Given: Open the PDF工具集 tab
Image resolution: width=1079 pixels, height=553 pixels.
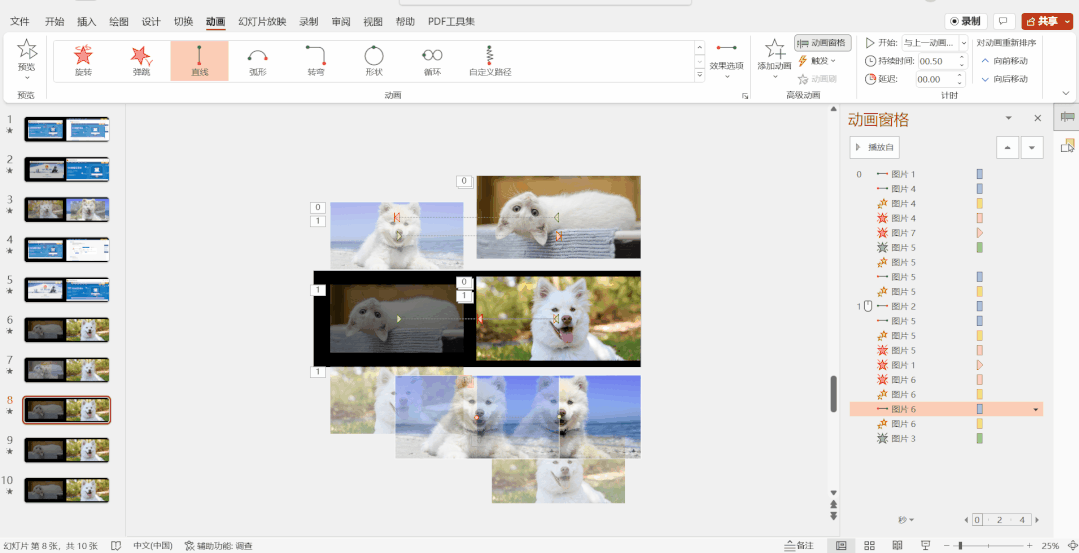Looking at the screenshot, I should point(451,21).
